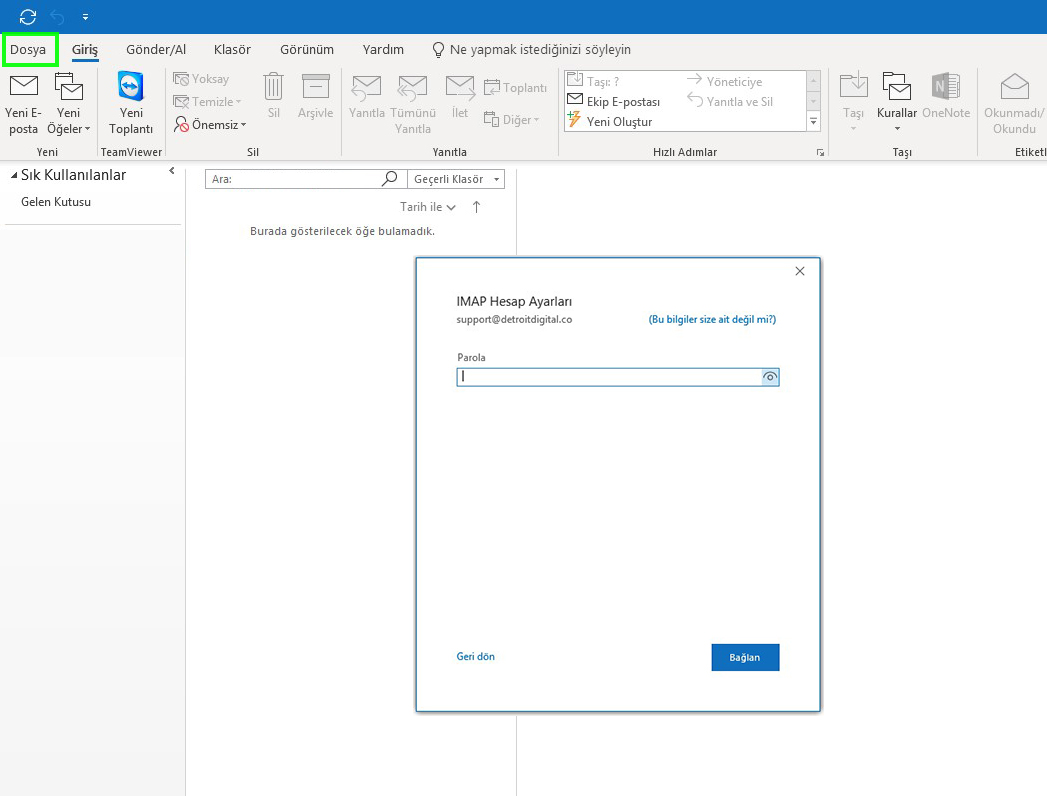The width and height of the screenshot is (1047, 796).
Task: Open the Görünüm ribbon tab
Action: point(307,49)
